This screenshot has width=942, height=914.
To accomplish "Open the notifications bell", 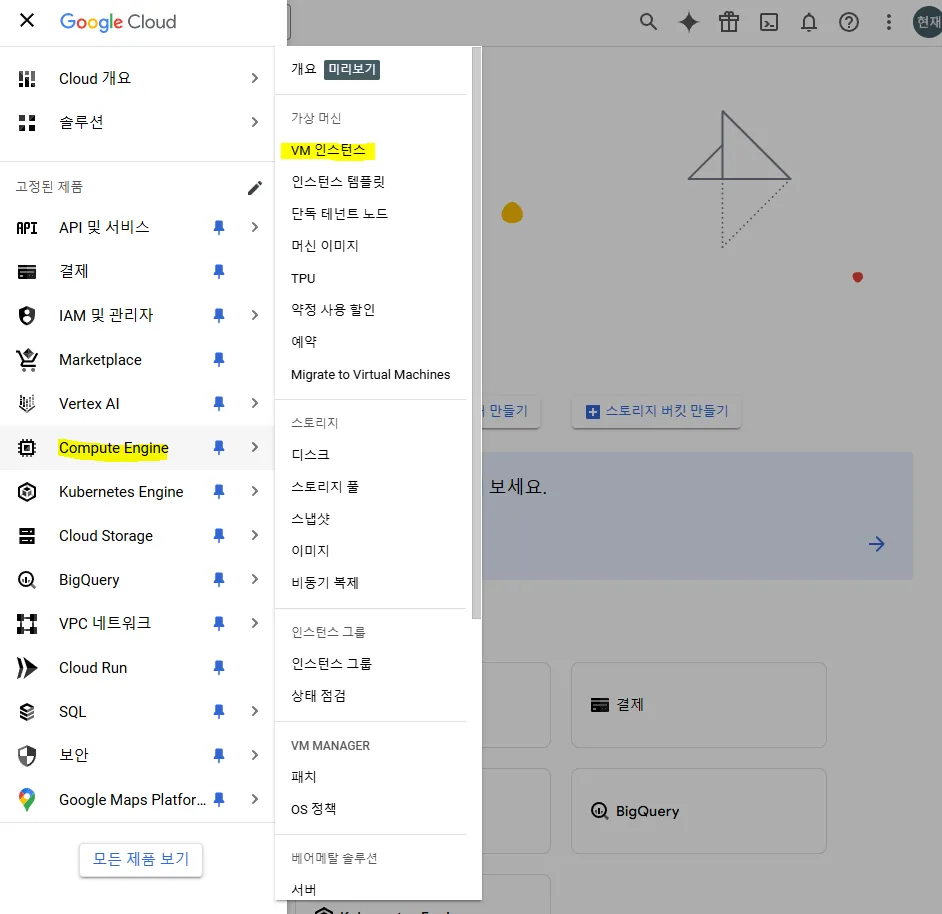I will pos(808,22).
